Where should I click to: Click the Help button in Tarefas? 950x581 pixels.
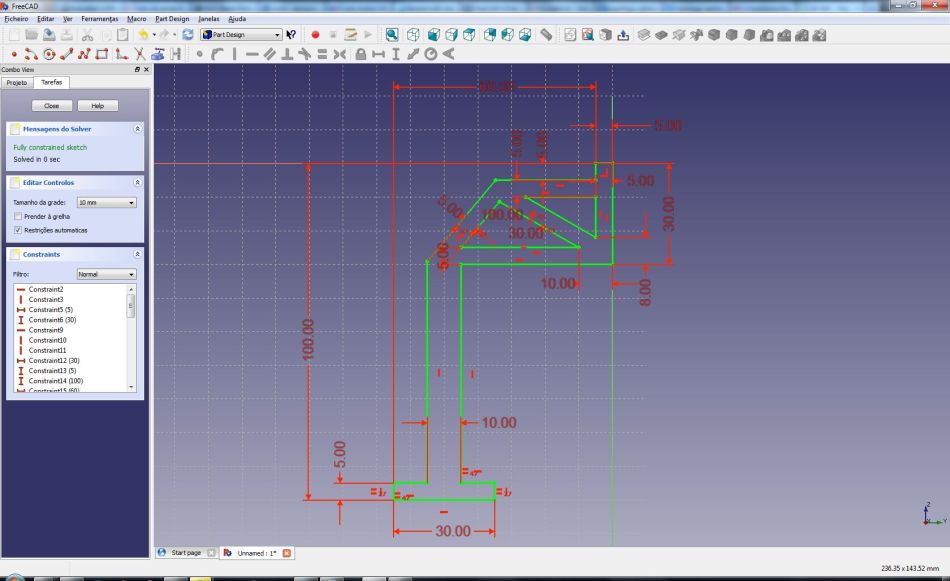(x=98, y=105)
